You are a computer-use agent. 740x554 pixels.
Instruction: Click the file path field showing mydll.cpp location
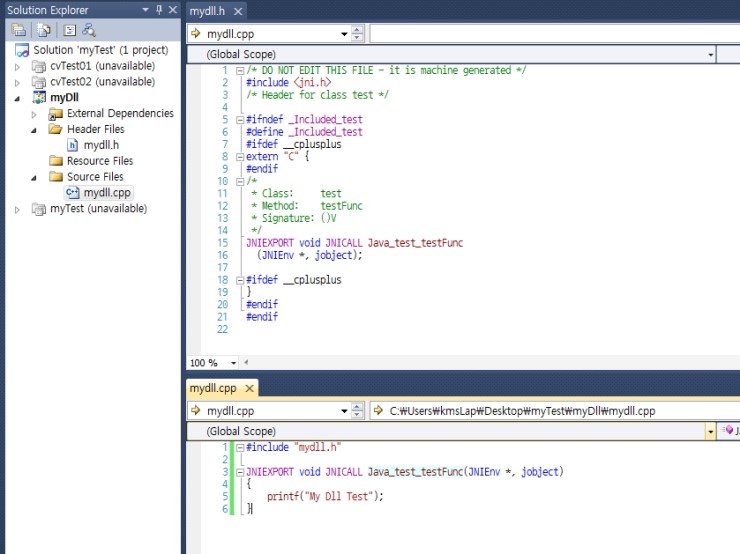555,411
